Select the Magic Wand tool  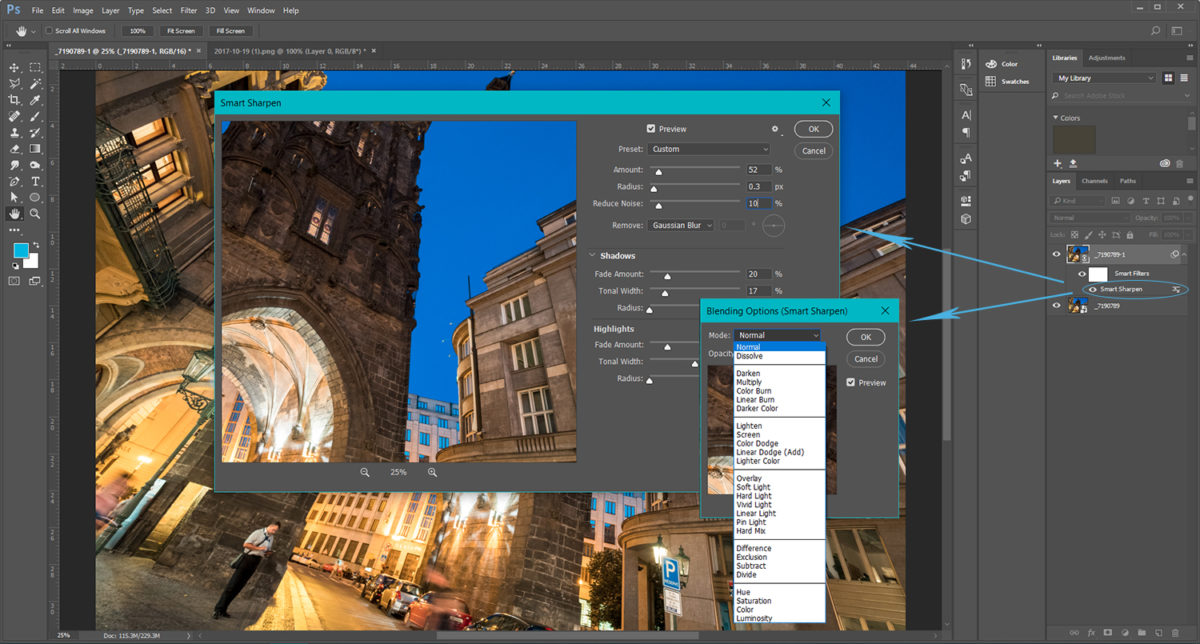pos(36,84)
